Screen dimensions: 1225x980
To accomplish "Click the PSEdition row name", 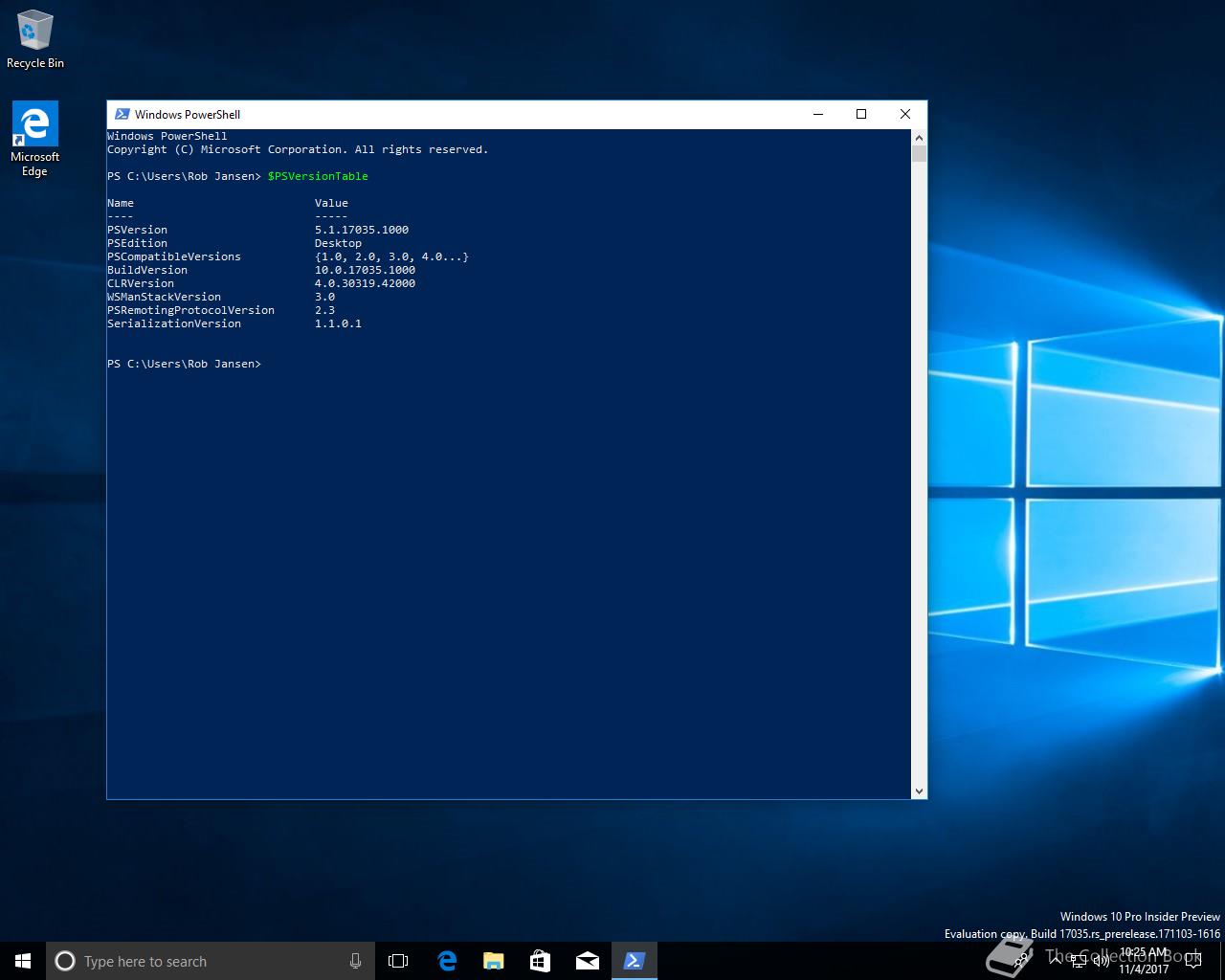I will tap(137, 243).
